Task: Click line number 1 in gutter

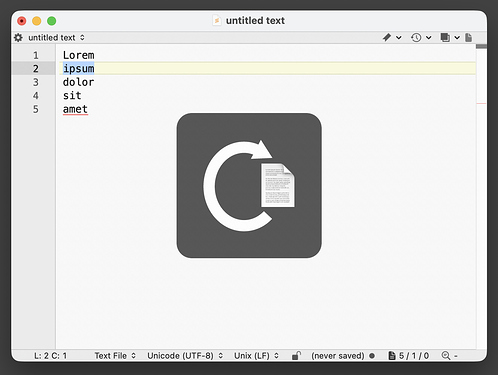Action: tap(36, 55)
